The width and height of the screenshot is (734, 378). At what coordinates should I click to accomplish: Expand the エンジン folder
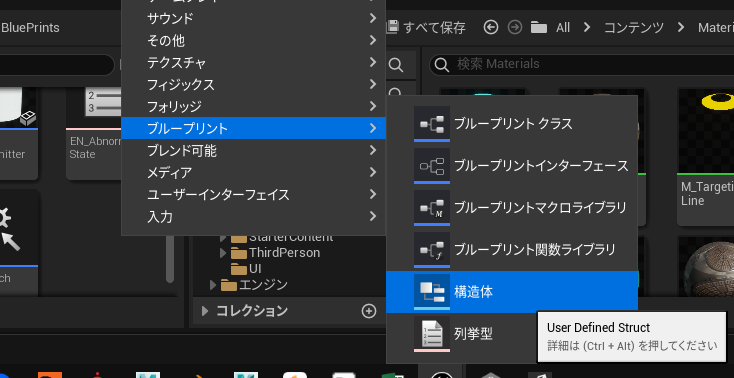[213, 284]
